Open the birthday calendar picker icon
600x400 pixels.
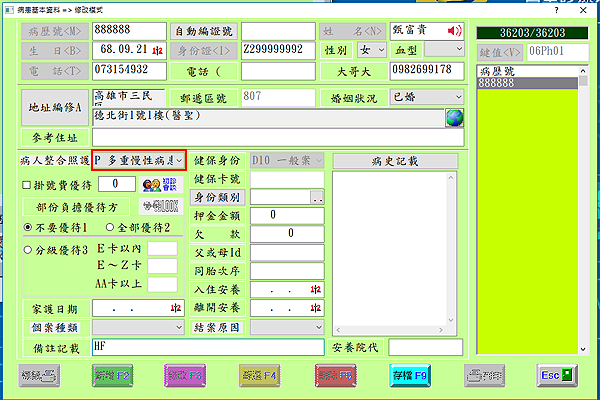pyautogui.click(x=160, y=49)
